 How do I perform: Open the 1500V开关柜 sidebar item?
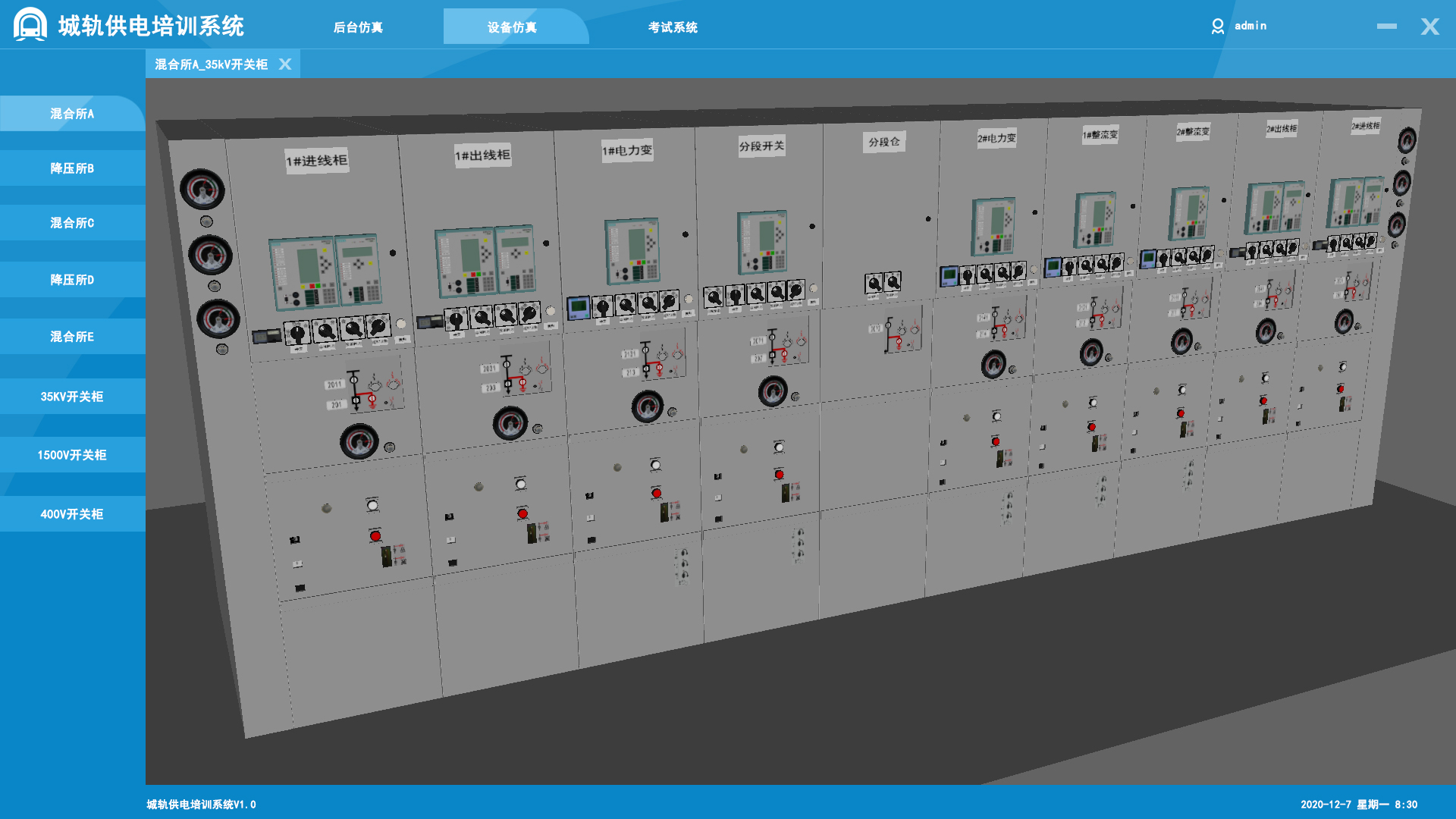point(72,455)
